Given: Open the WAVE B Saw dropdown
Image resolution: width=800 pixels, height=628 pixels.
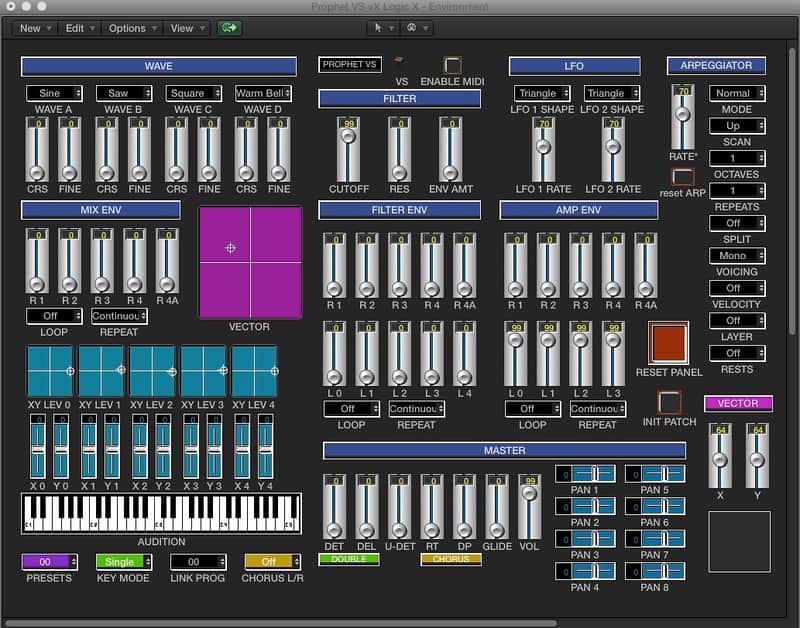Looking at the screenshot, I should tap(124, 93).
